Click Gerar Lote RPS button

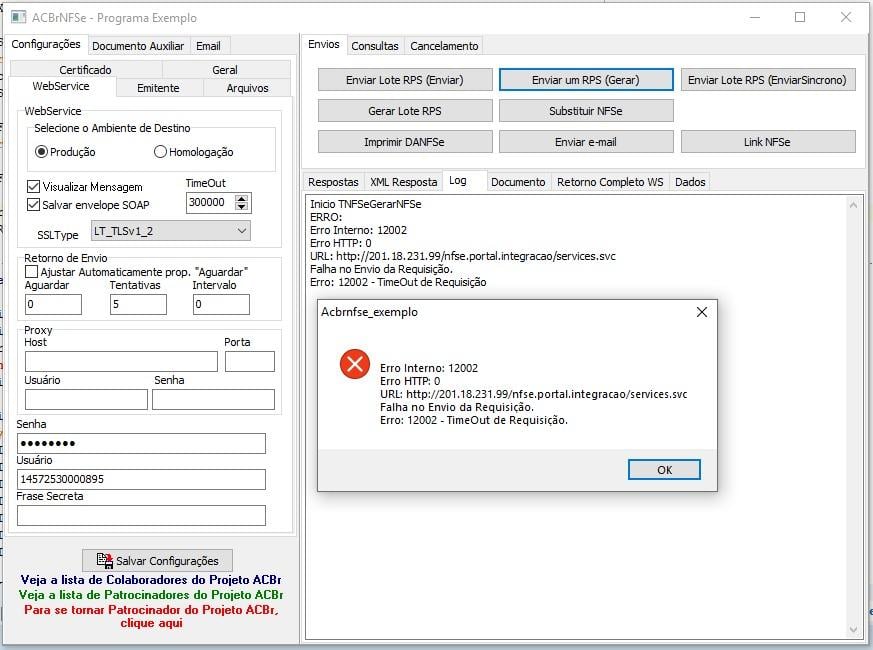405,111
